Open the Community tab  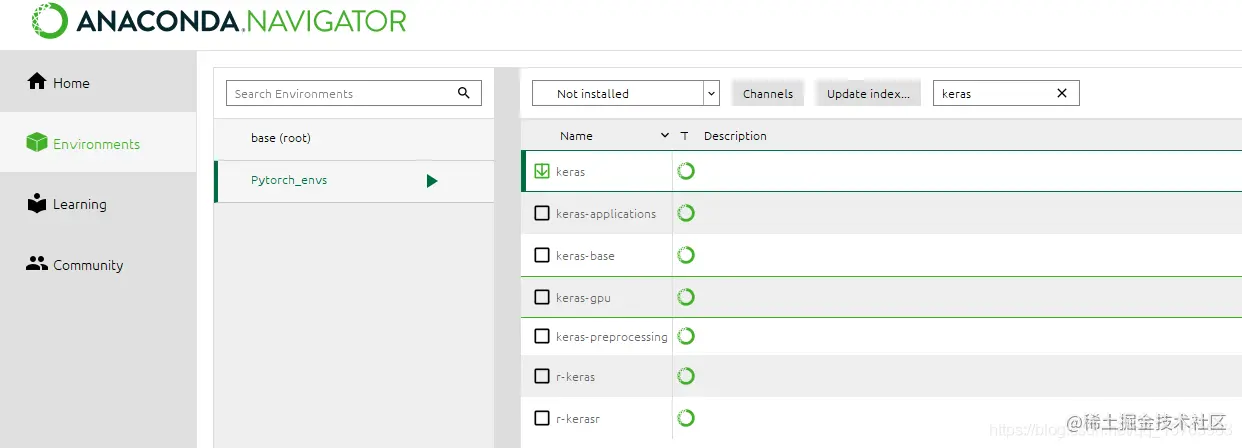(x=98, y=264)
